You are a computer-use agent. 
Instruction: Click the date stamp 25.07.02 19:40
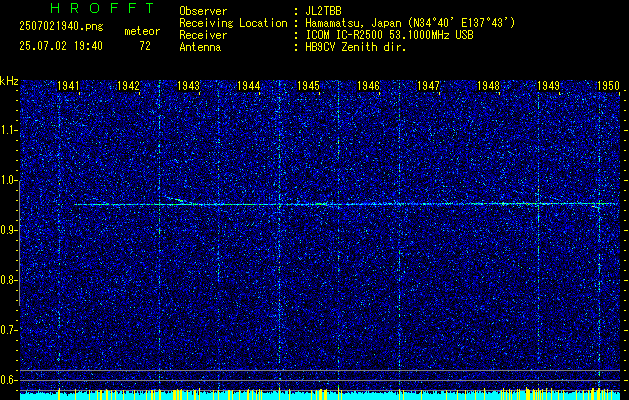[x=61, y=46]
